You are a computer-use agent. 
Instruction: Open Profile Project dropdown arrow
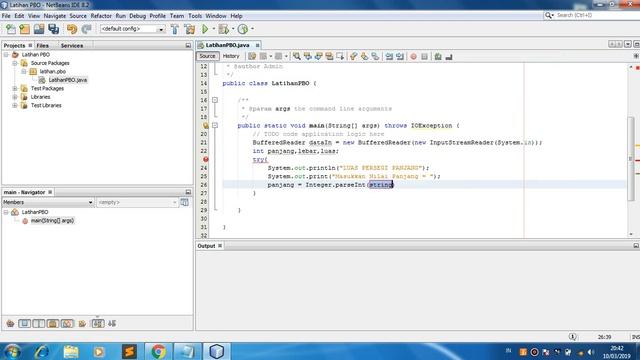pos(252,29)
